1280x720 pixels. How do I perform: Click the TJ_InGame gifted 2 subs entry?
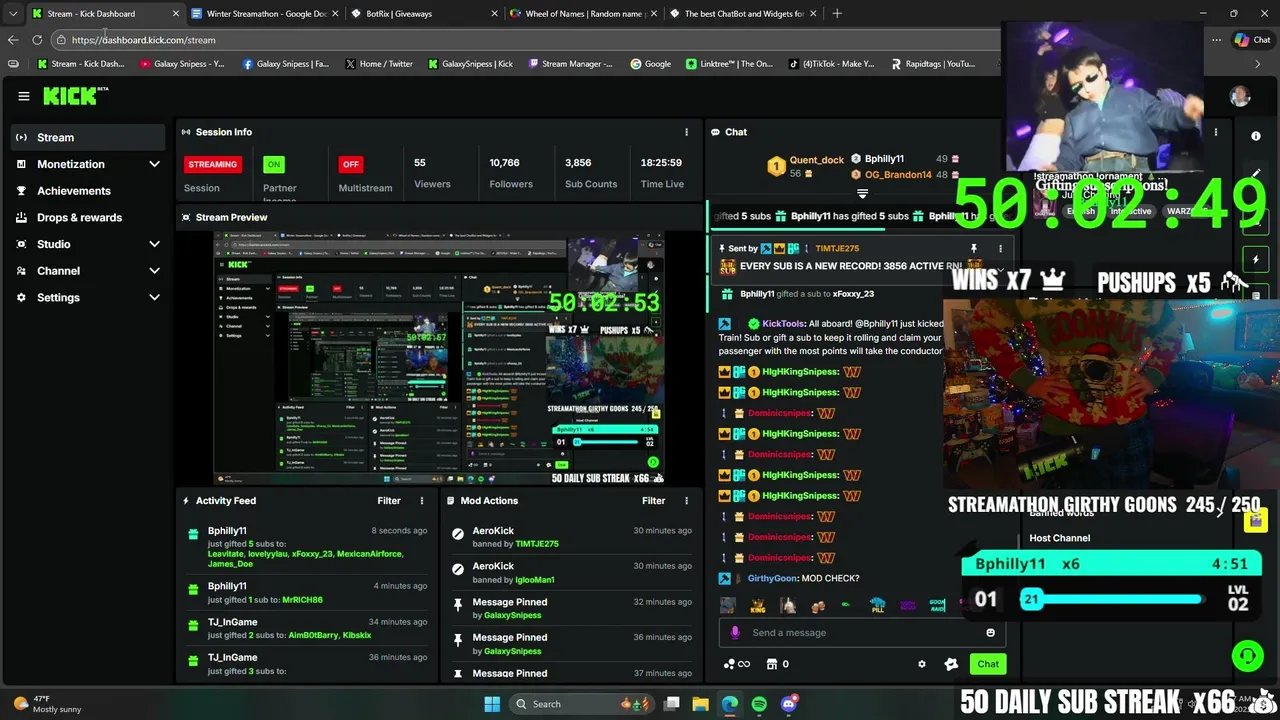[308, 628]
